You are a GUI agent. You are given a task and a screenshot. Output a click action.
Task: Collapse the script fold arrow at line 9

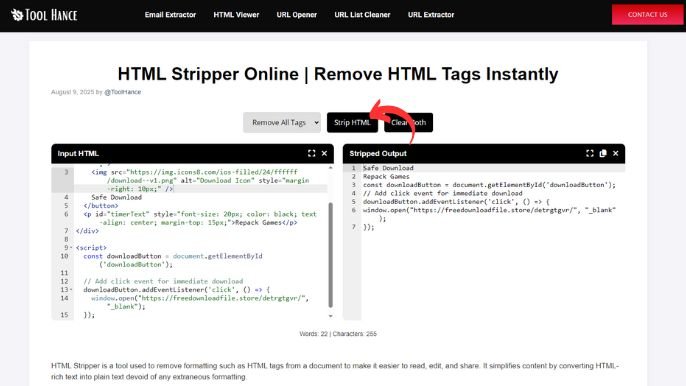(71, 248)
